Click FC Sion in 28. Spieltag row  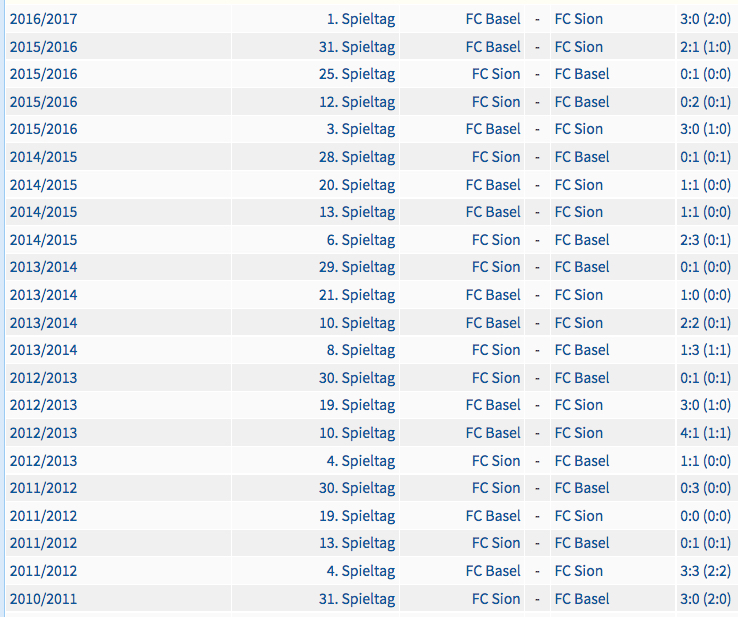point(496,157)
